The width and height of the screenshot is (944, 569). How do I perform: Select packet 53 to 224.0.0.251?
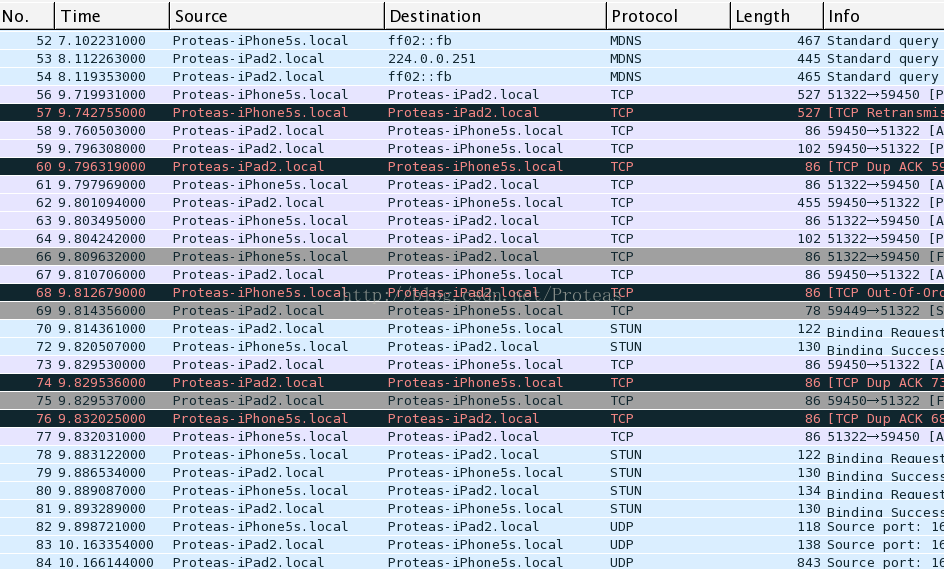472,58
